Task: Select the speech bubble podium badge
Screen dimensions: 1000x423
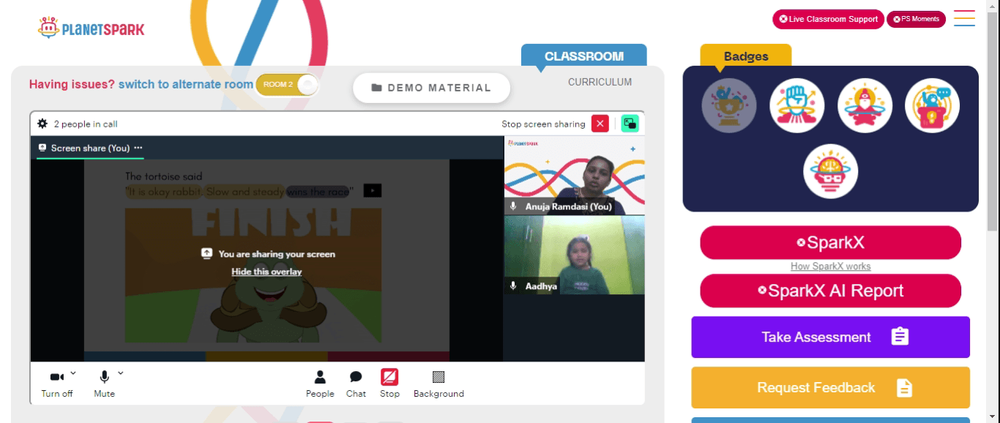Action: (932, 105)
